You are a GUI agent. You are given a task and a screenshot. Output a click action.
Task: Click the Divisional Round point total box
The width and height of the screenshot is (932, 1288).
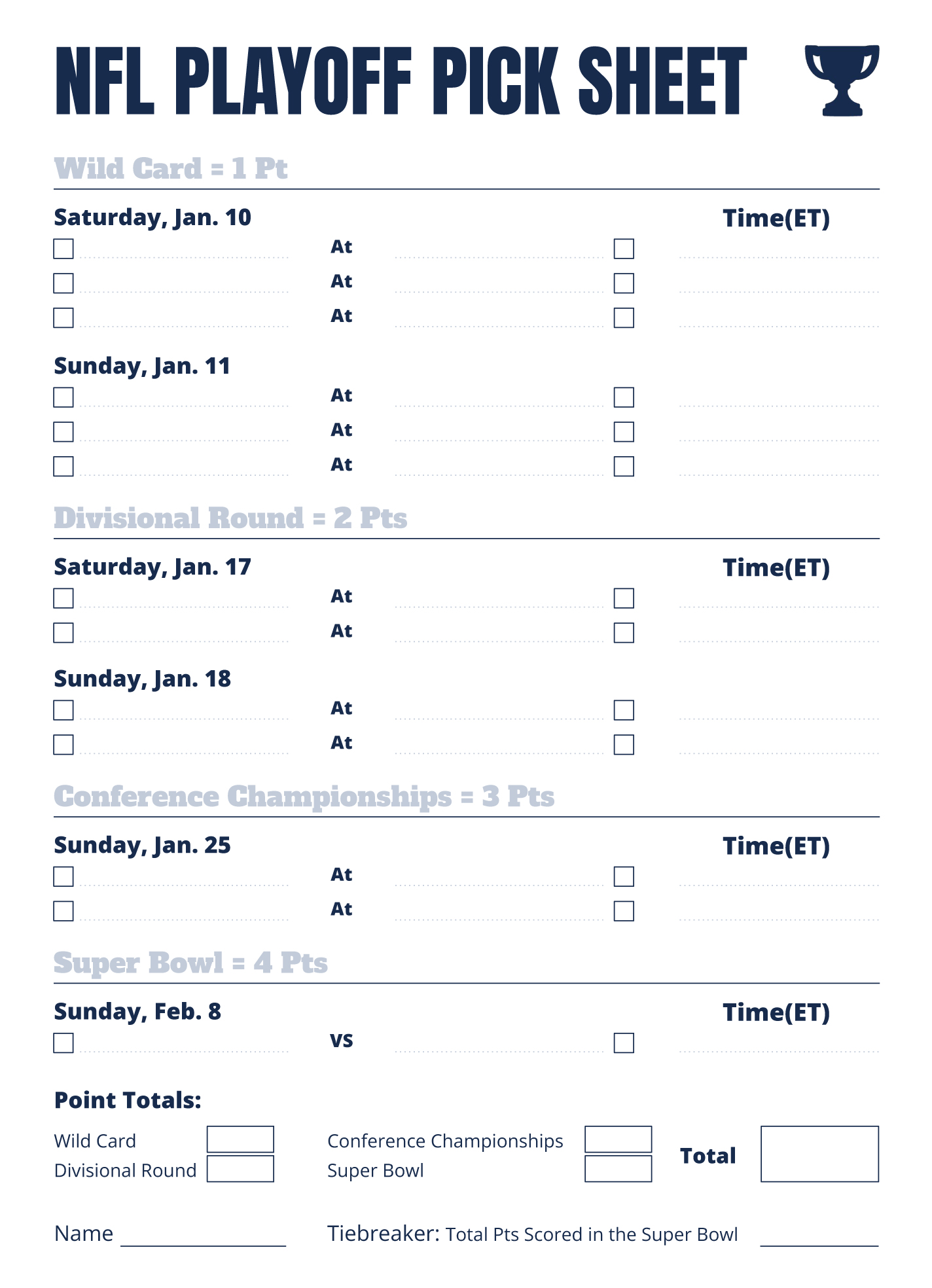coord(240,1169)
